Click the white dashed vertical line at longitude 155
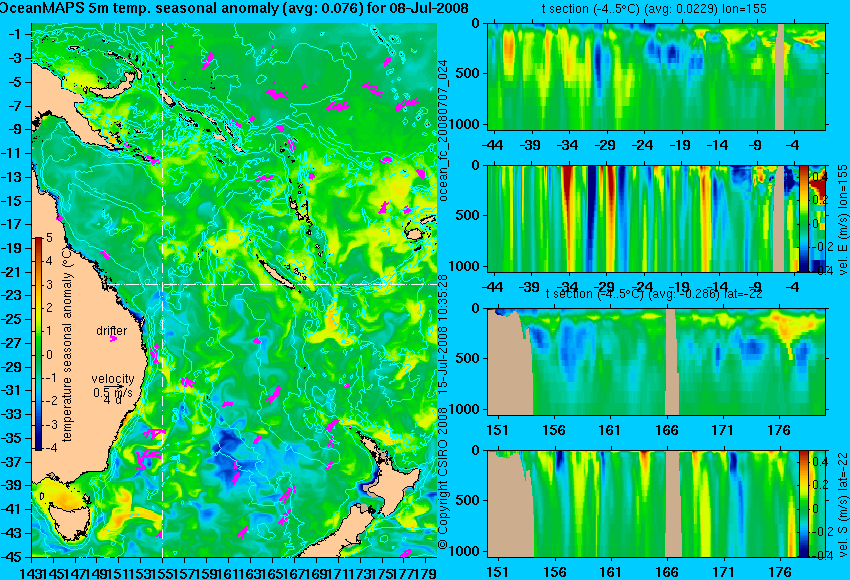The height and width of the screenshot is (580, 850). (x=163, y=290)
